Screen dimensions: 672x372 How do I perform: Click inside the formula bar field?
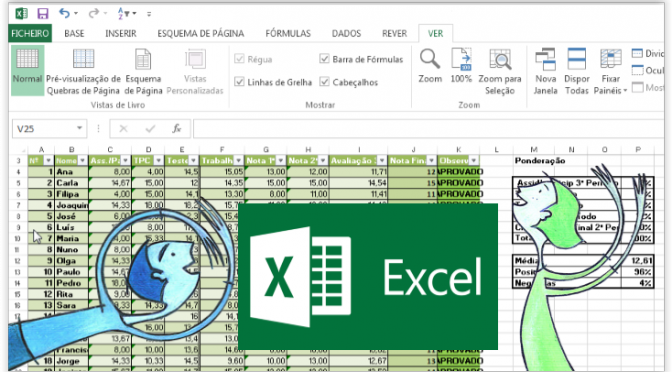429,129
